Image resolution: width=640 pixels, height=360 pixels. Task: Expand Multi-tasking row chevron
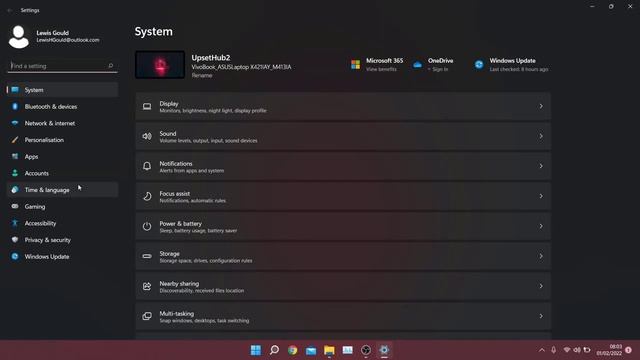pos(541,316)
